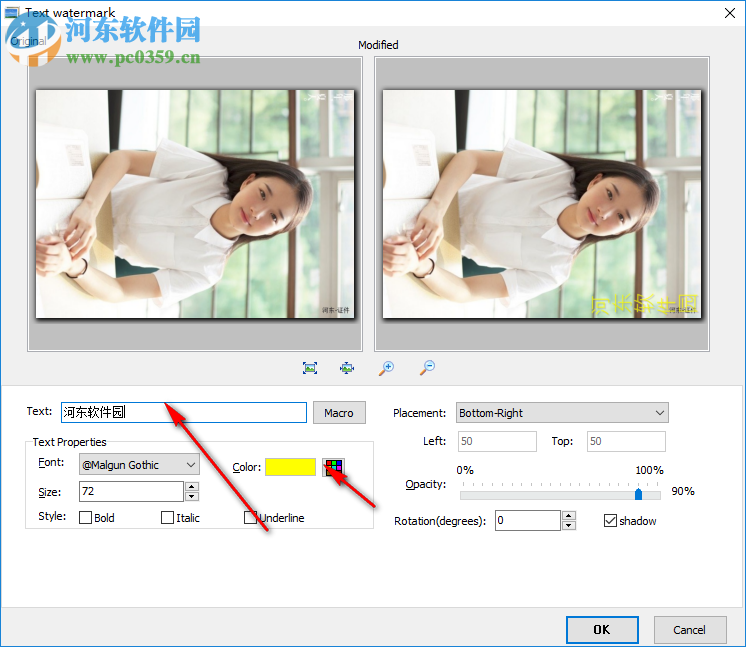Enable the Bold style checkbox
This screenshot has height=647, width=746.
[86, 518]
